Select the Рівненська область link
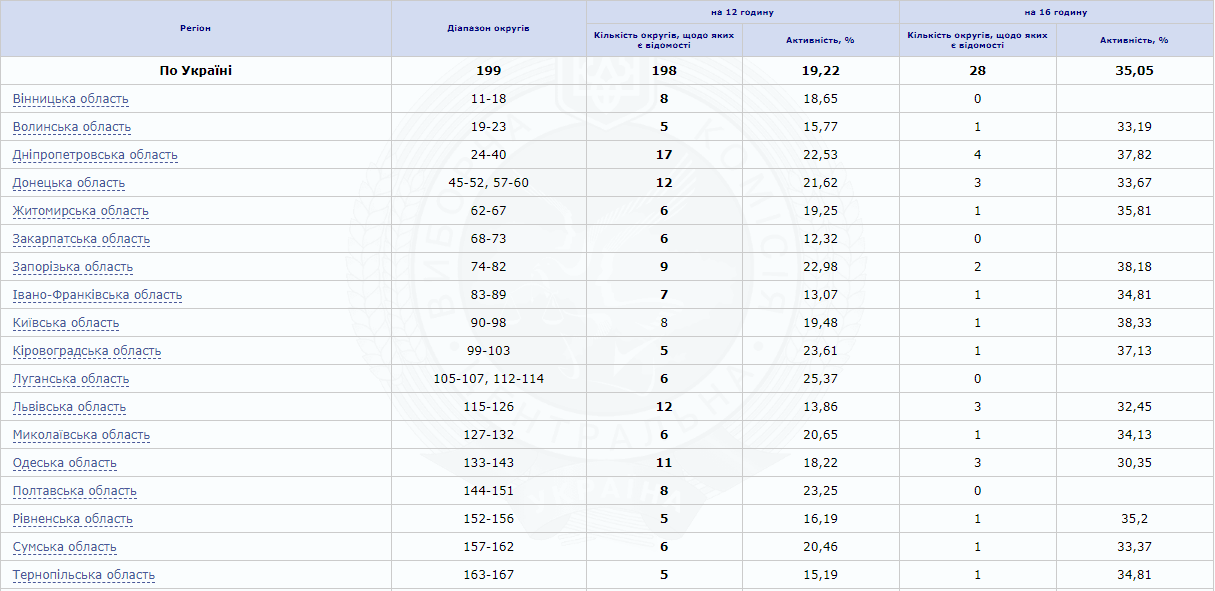This screenshot has width=1215, height=591. click(73, 519)
